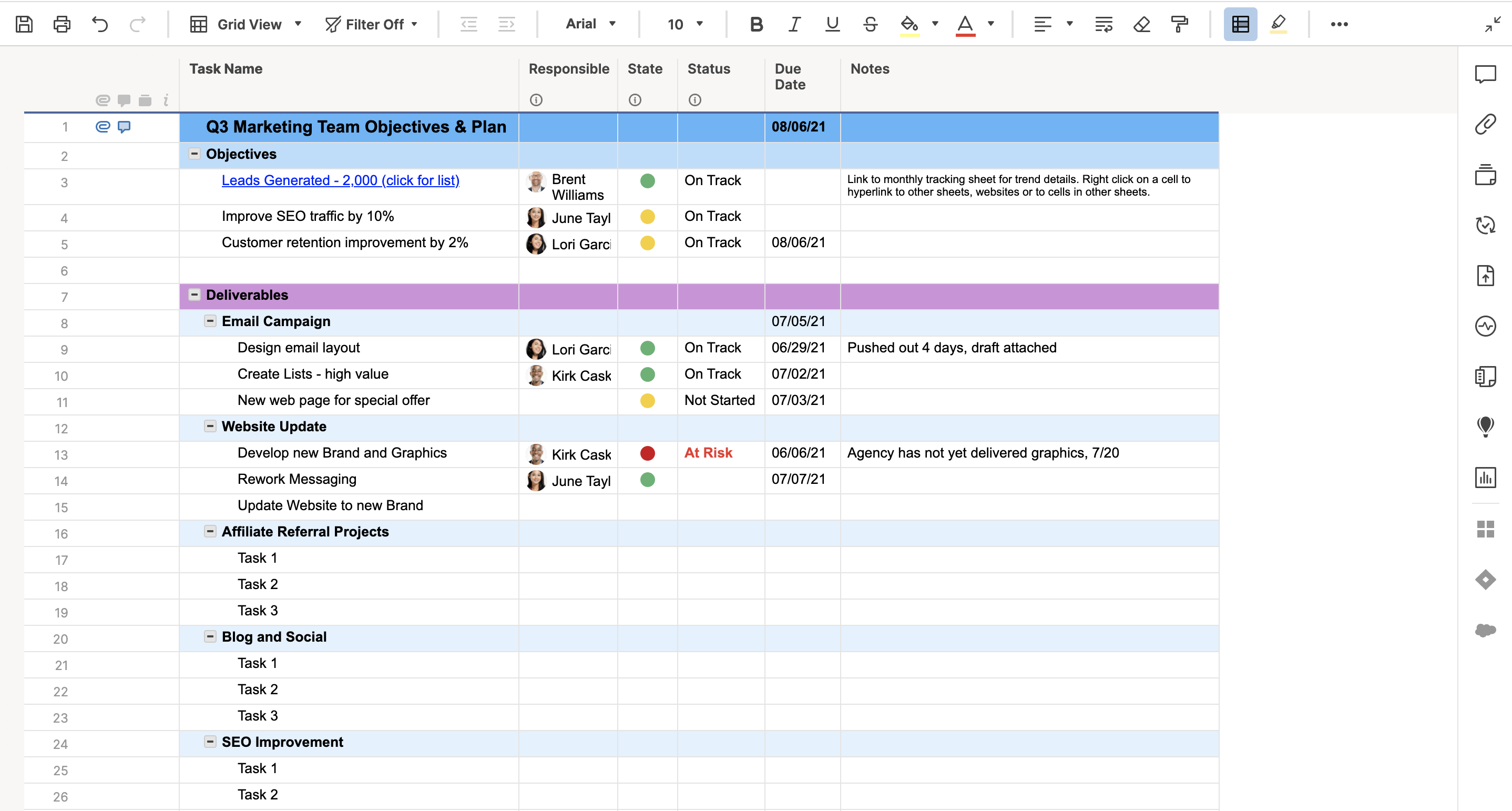Viewport: 1512px width, 811px height.
Task: Show State column info icon
Action: pyautogui.click(x=635, y=100)
